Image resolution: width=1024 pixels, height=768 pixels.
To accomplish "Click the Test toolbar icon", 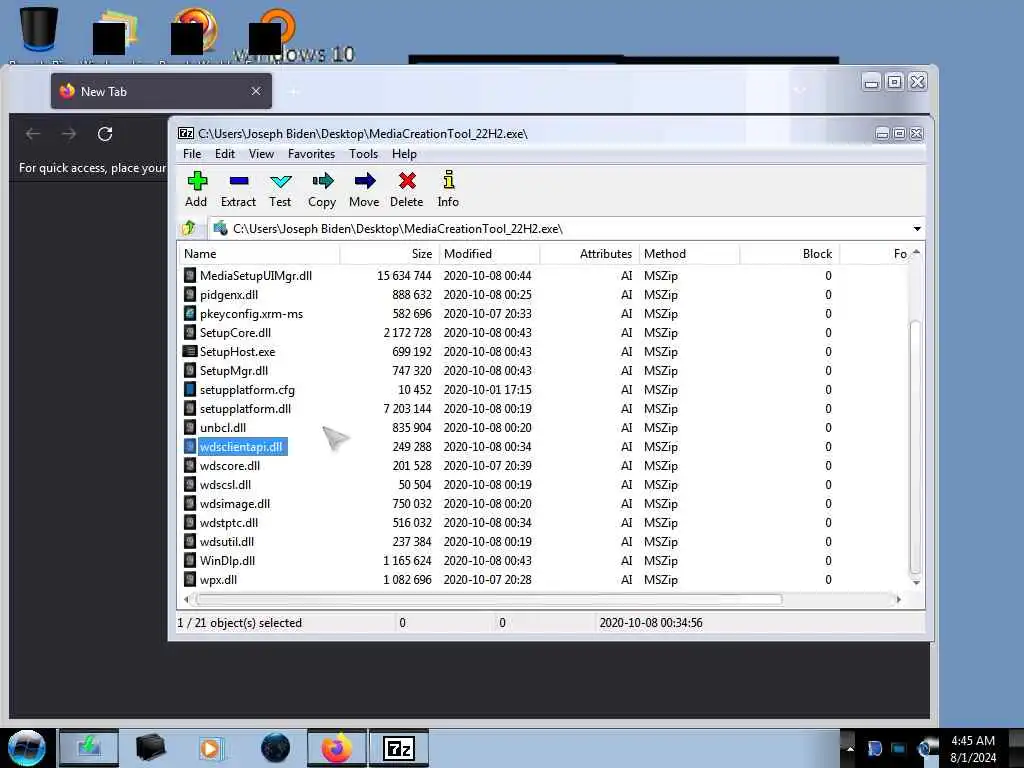I will pyautogui.click(x=281, y=181).
